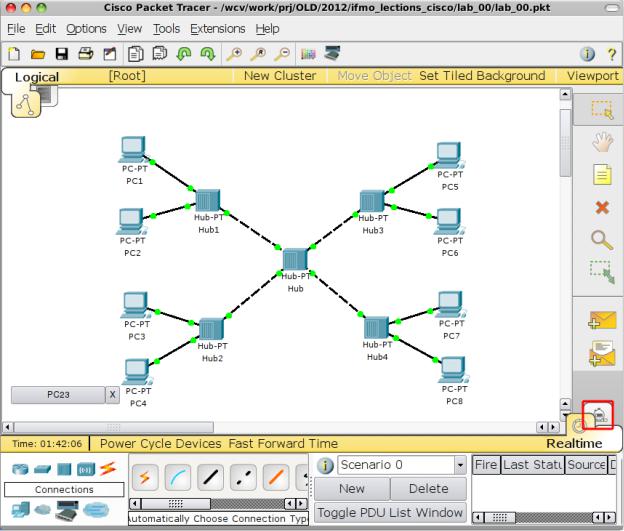
Task: Open the Help menu
Action: pyautogui.click(x=267, y=29)
